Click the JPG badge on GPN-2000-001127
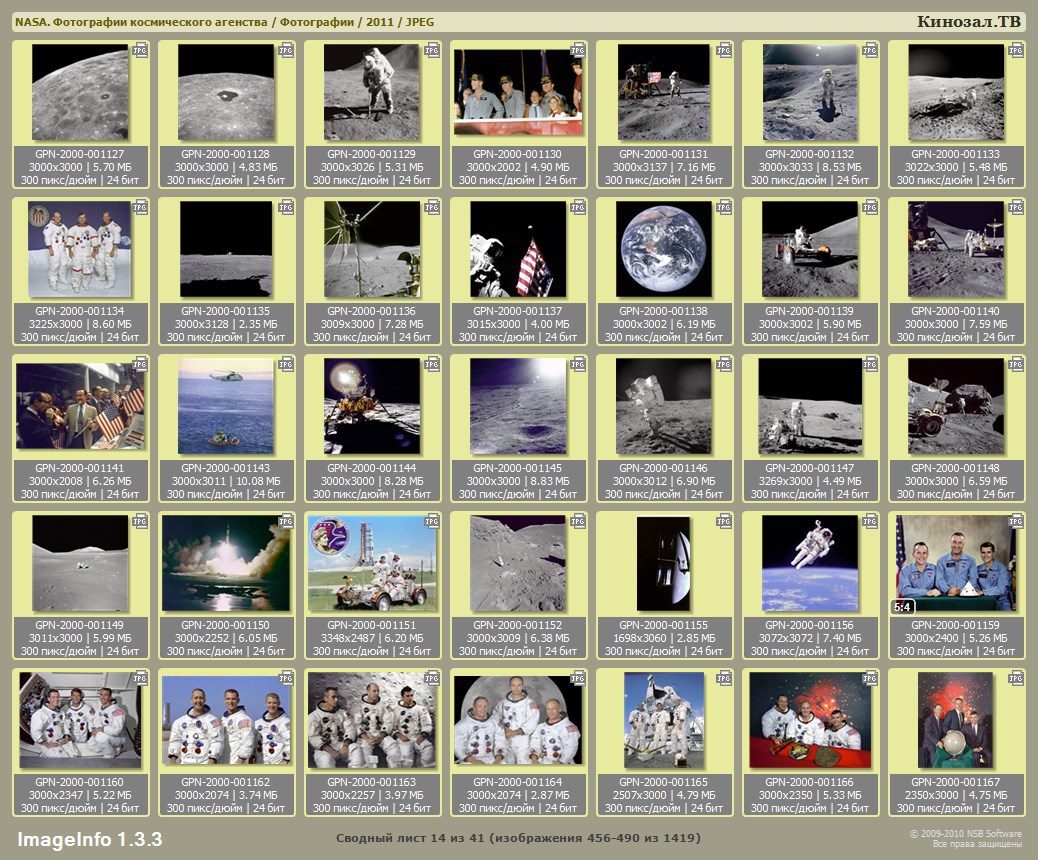Image resolution: width=1038 pixels, height=860 pixels. [140, 50]
